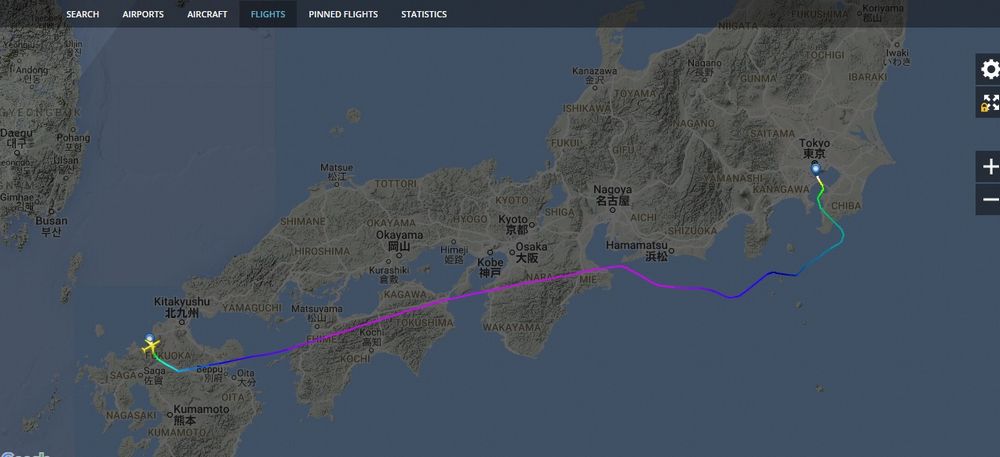Click the arrival airport marker near Fukuoka
Screen dimensions: 1000x457
149,338
